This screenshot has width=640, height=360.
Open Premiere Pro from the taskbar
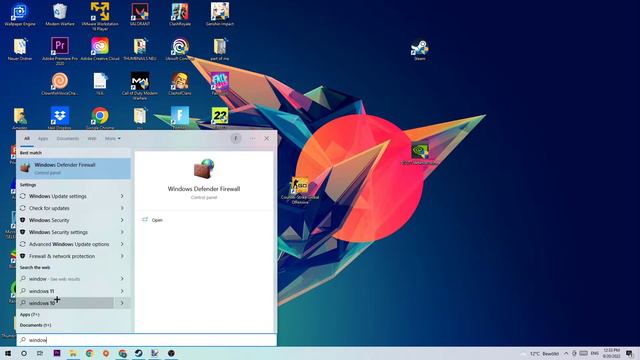[x=57, y=353]
